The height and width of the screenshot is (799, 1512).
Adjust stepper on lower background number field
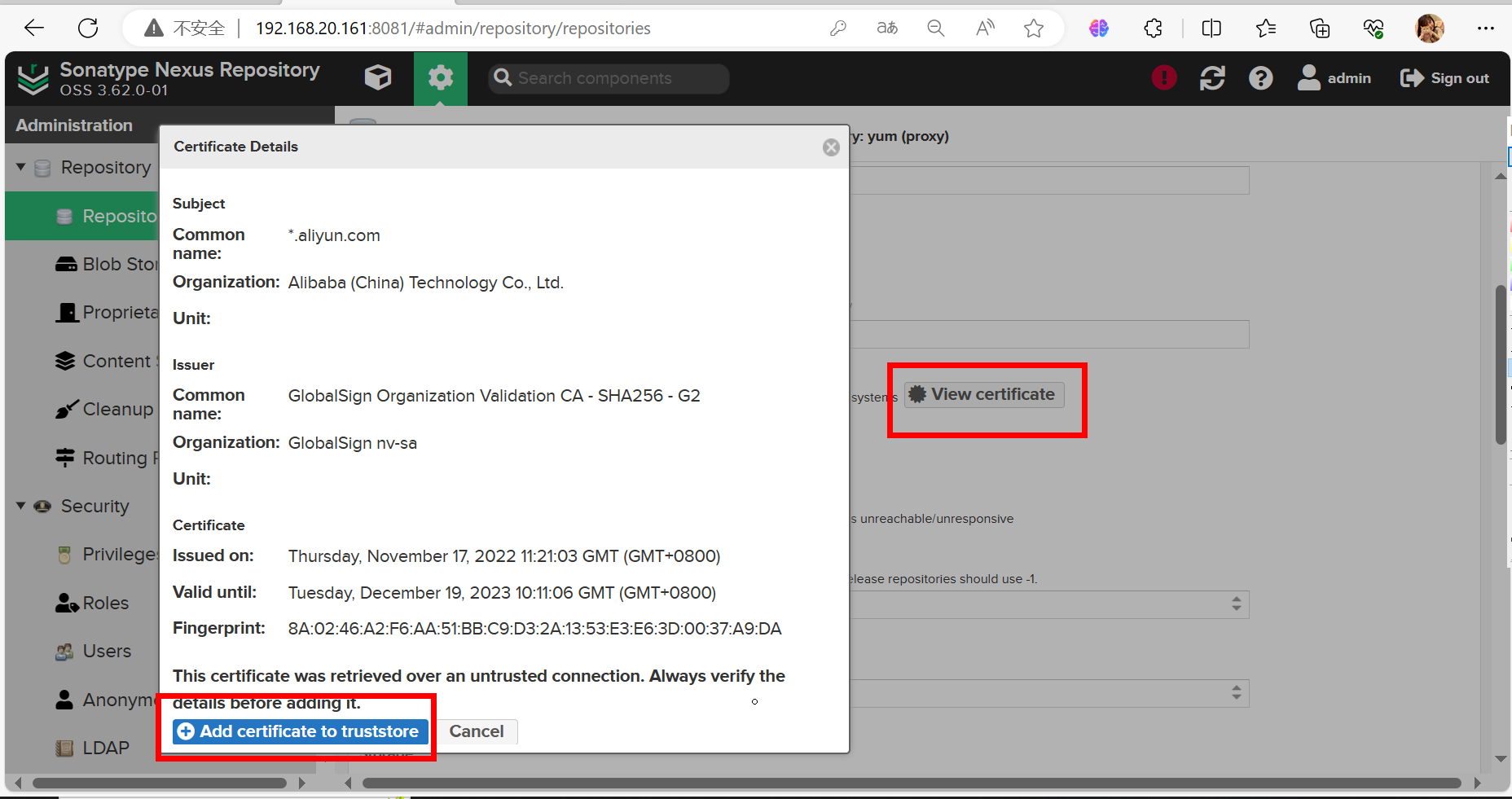[1237, 693]
